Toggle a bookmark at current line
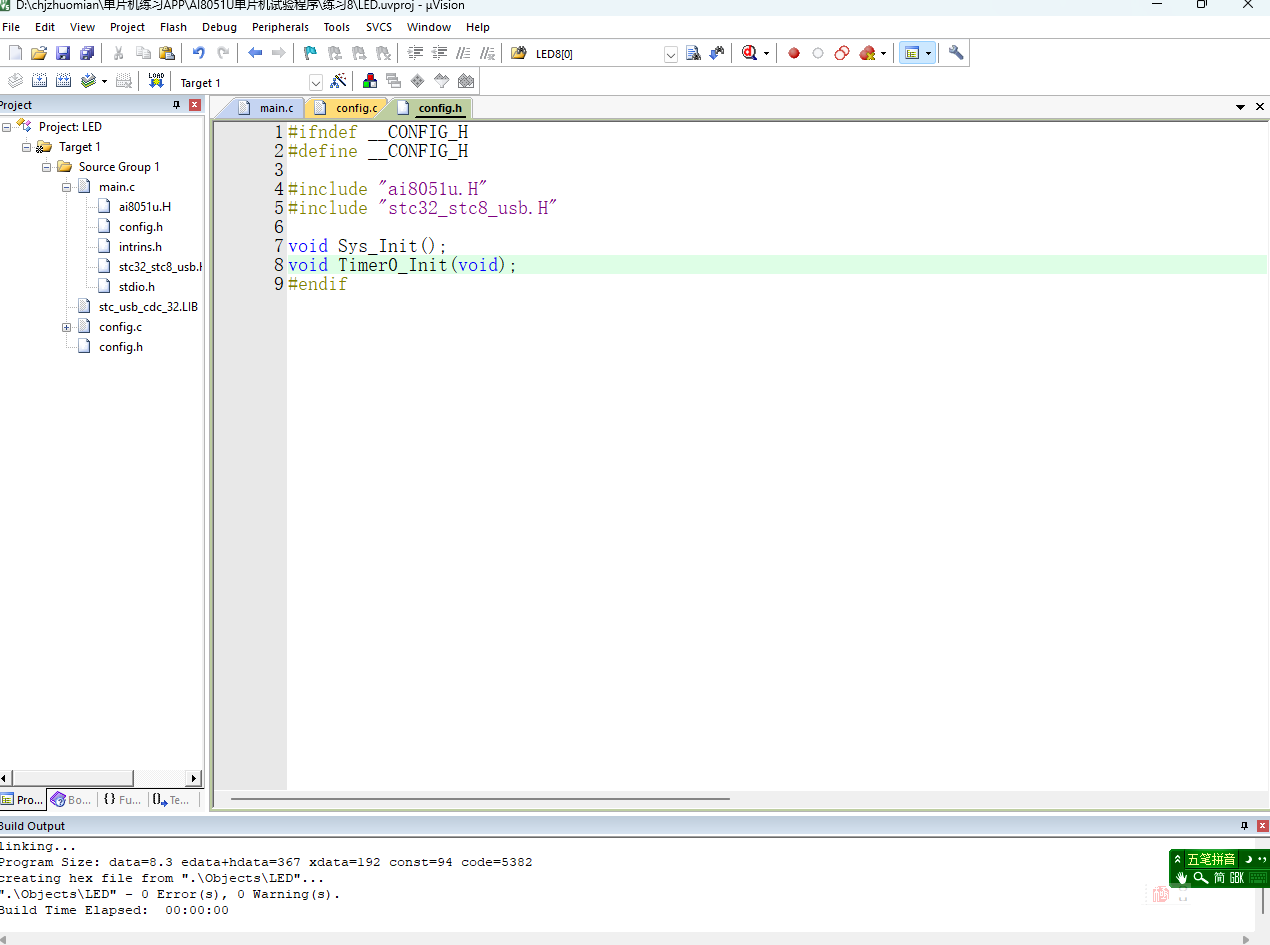 click(x=310, y=53)
